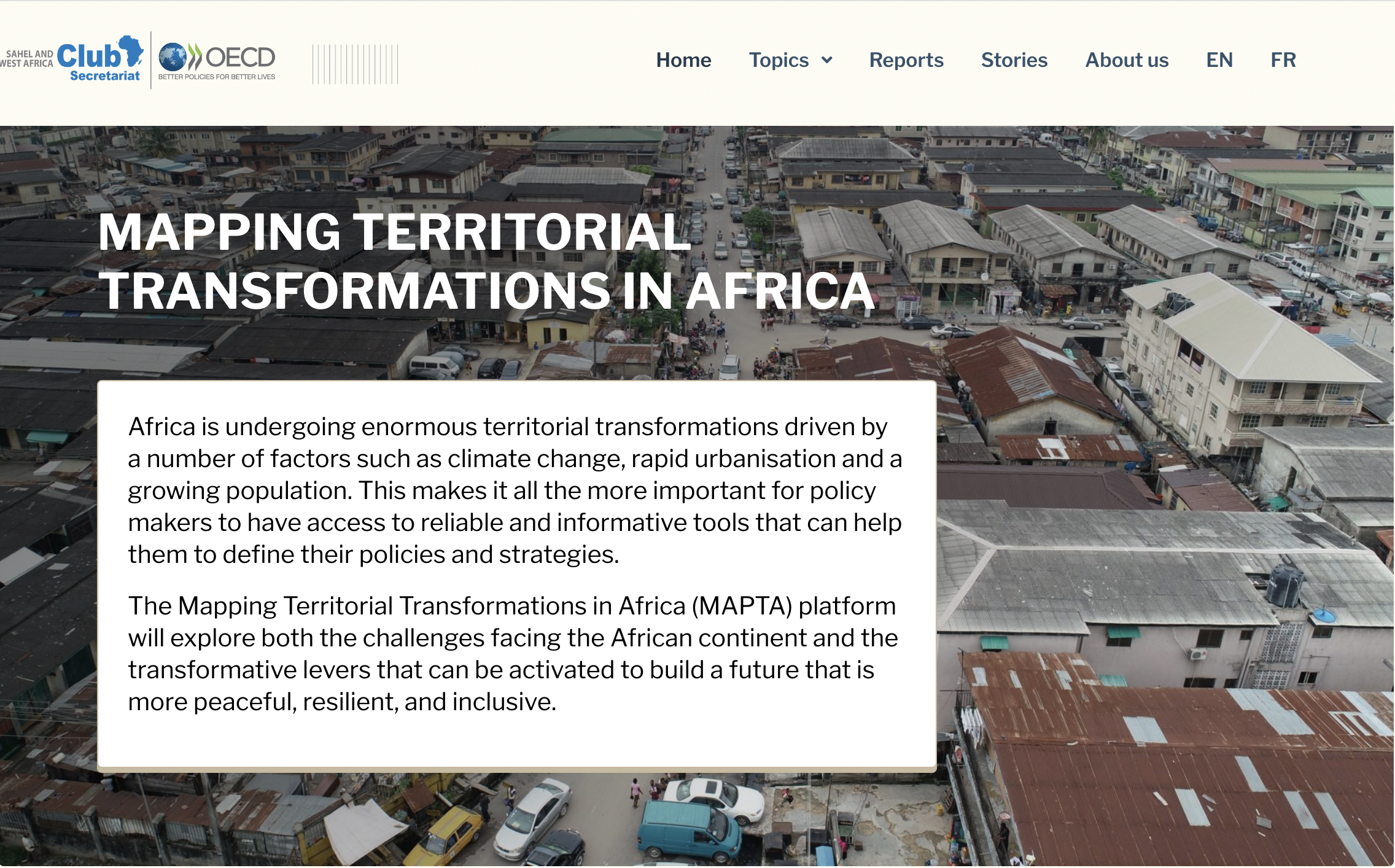Click the Mapping Territorial Transformations in Africa heading
Image resolution: width=1395 pixels, height=868 pixels.
tap(486, 262)
